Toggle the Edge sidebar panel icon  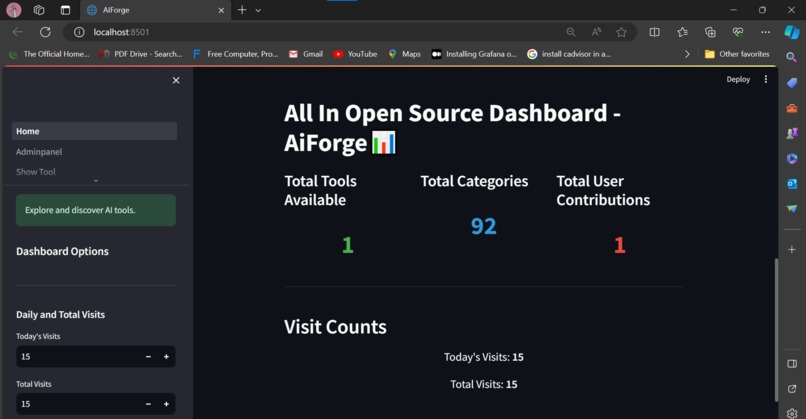tap(792, 364)
